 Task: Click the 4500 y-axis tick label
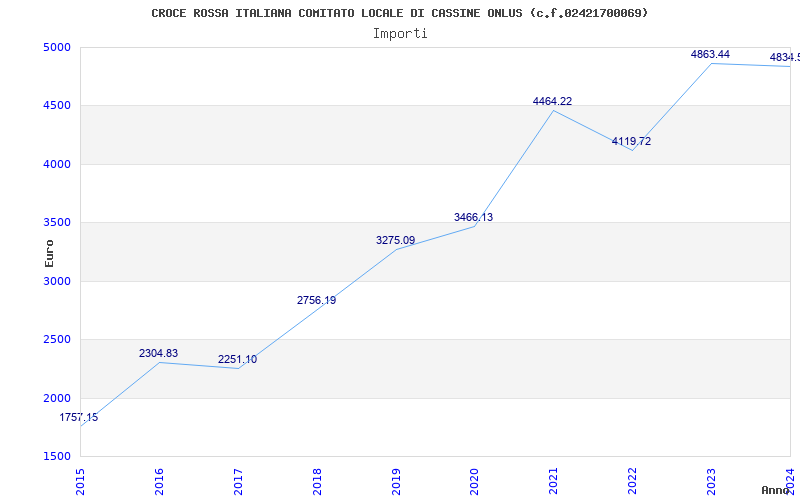(57, 106)
